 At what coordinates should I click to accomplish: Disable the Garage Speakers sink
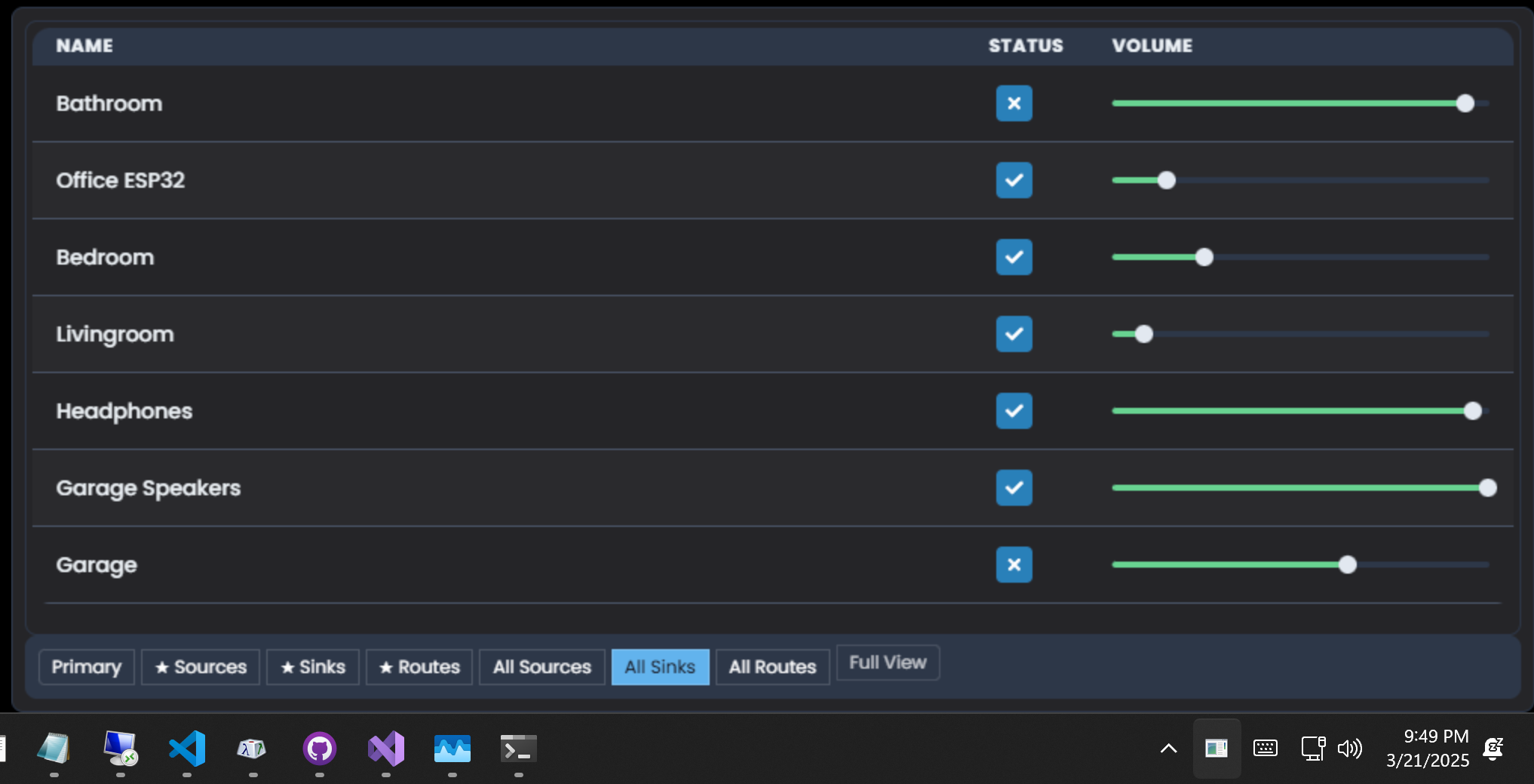click(x=1014, y=488)
